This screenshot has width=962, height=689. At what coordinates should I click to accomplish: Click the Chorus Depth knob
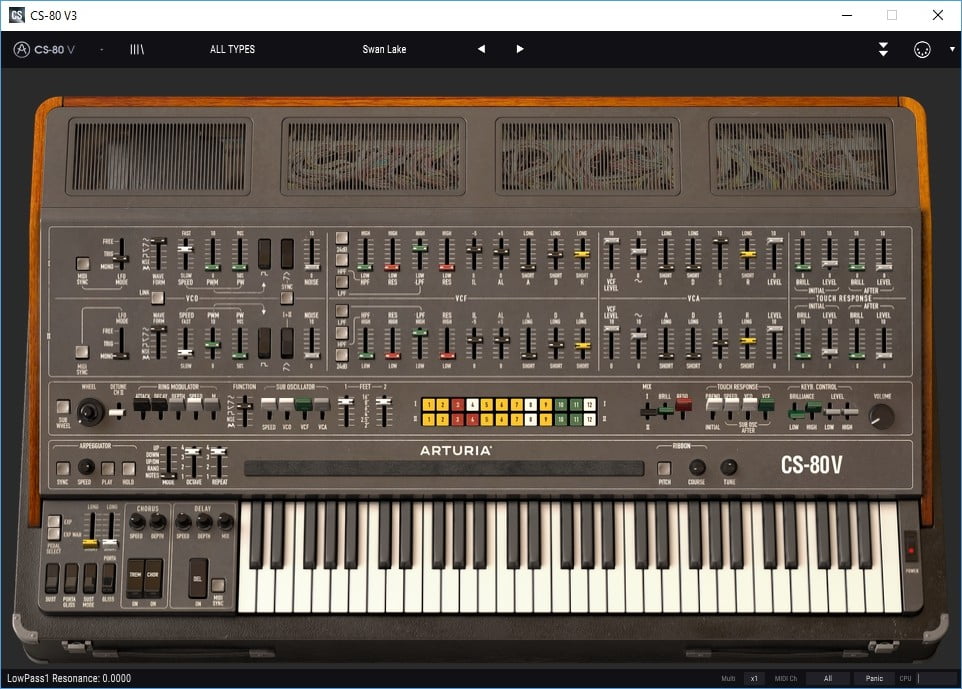coord(158,522)
